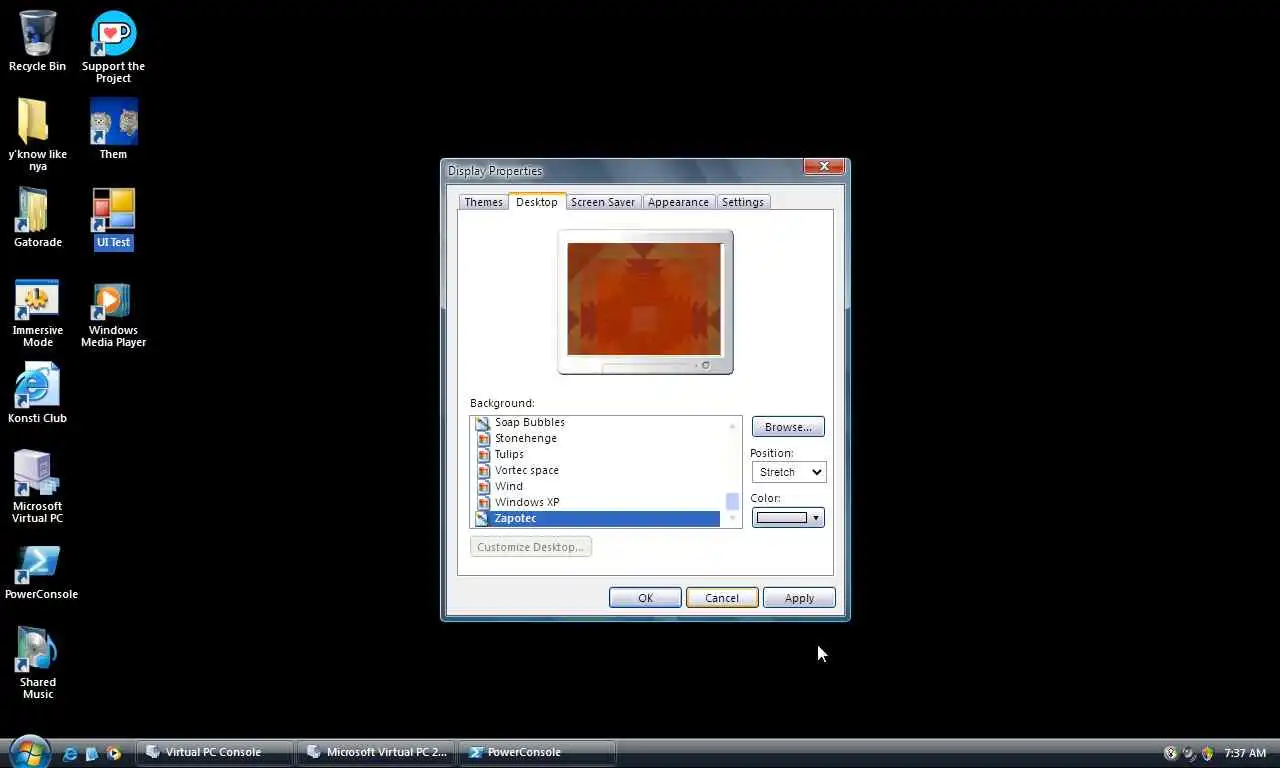1280x768 pixels.
Task: Switch to the Themes tab
Action: click(x=483, y=202)
